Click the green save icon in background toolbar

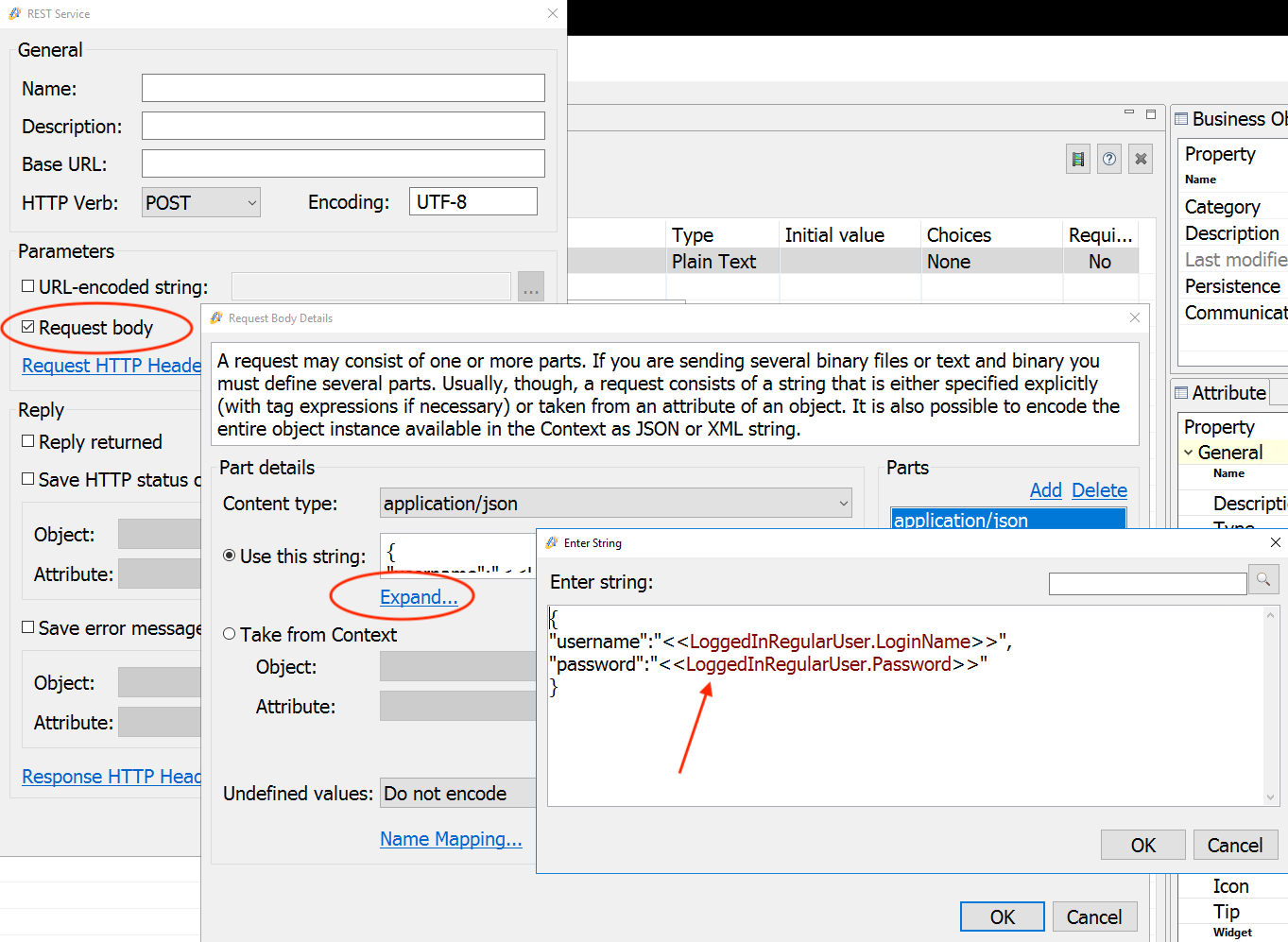[1078, 159]
